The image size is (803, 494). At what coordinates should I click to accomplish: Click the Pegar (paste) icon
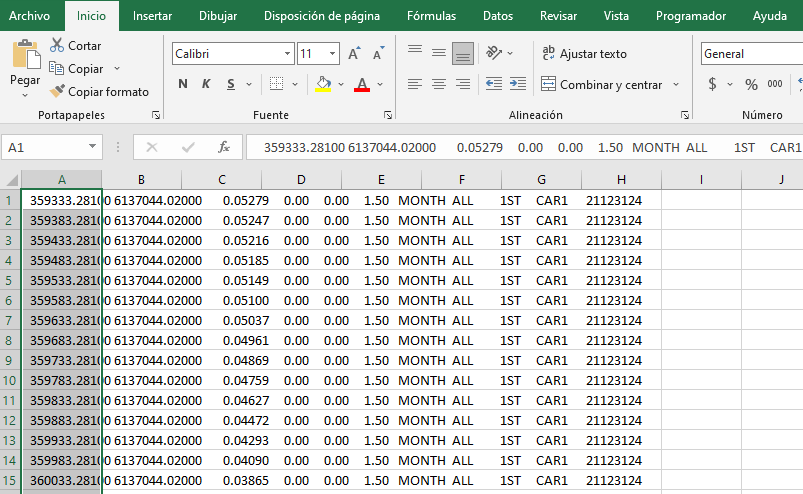click(26, 54)
